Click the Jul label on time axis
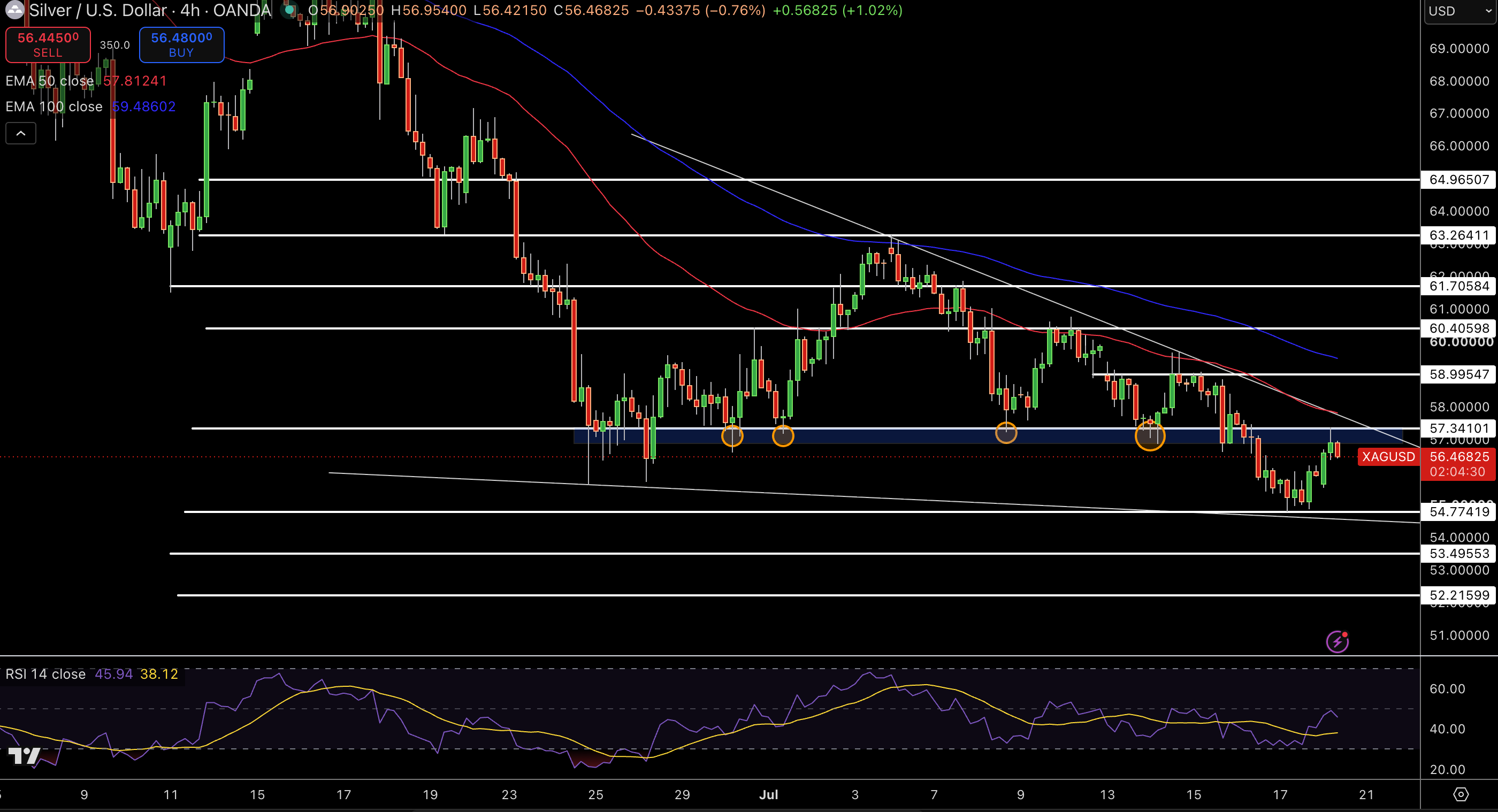This screenshot has width=1498, height=812. coord(768,794)
